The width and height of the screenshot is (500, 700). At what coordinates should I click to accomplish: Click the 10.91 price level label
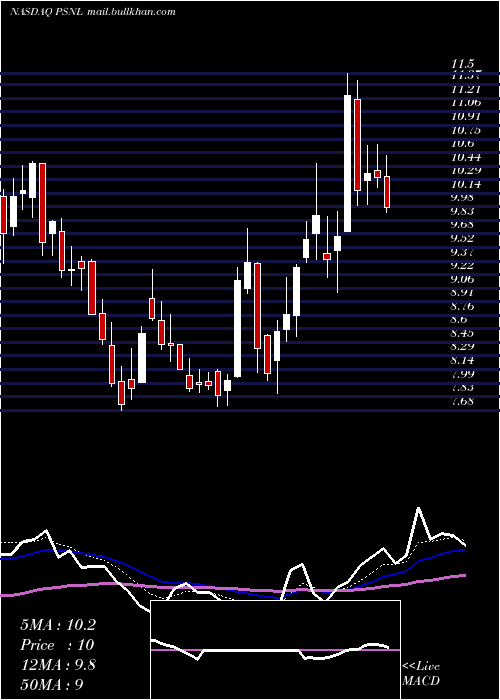[x=467, y=117]
